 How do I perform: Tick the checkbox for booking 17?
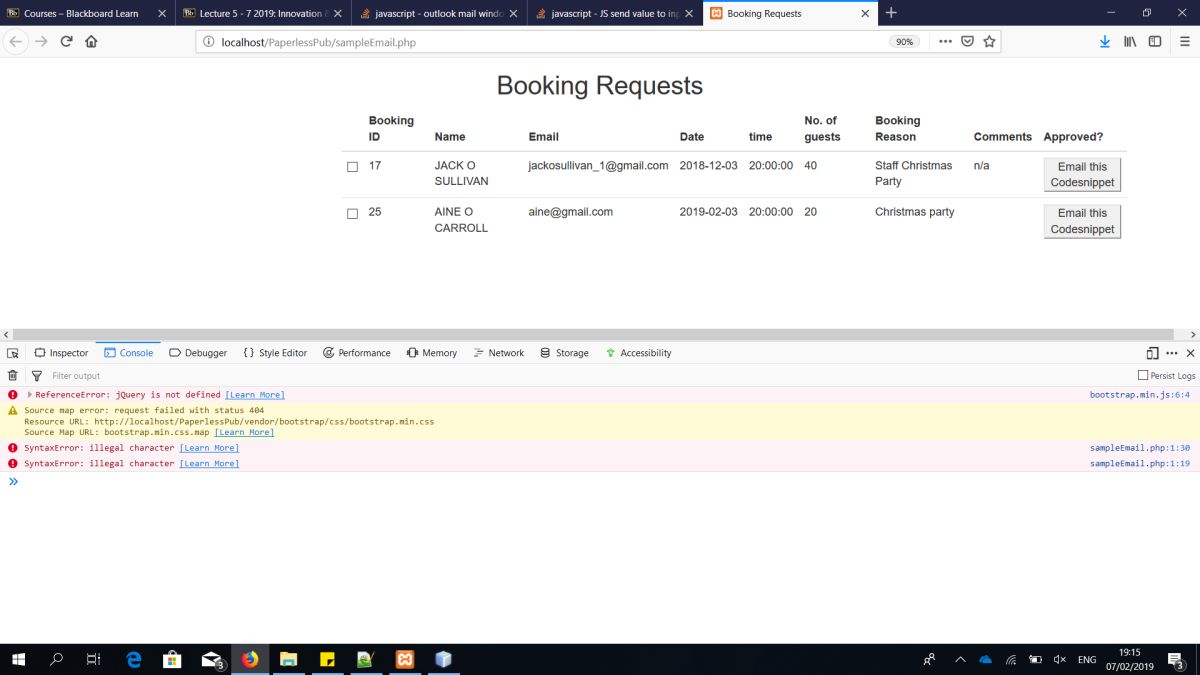click(x=352, y=167)
